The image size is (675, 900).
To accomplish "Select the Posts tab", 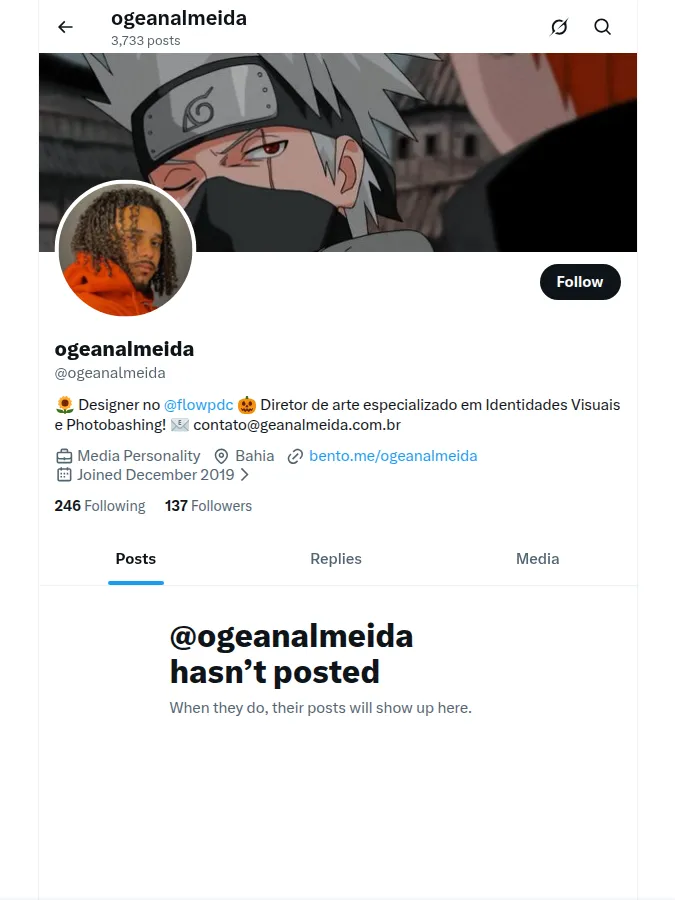I will pyautogui.click(x=135, y=558).
